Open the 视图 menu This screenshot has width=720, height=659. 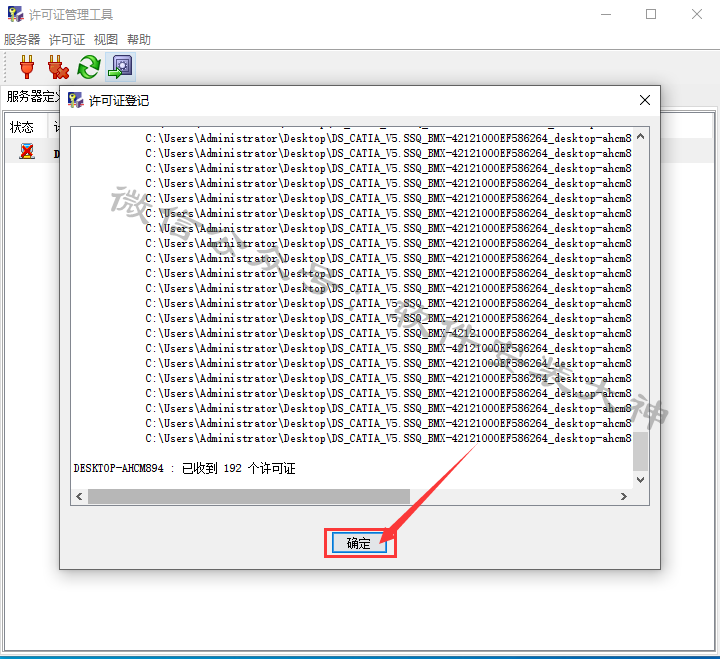[106, 39]
